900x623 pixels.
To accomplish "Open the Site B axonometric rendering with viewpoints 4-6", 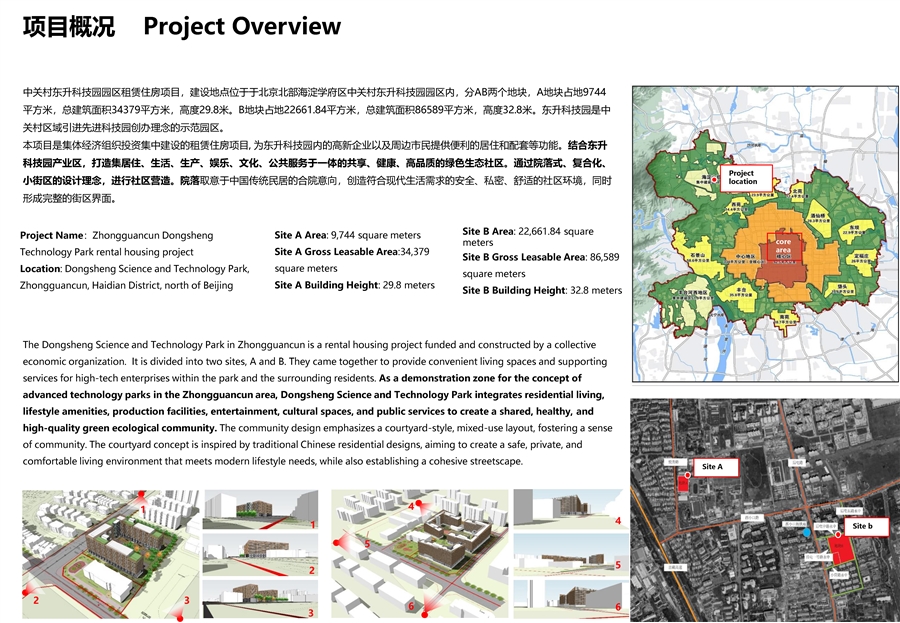I will [420, 554].
